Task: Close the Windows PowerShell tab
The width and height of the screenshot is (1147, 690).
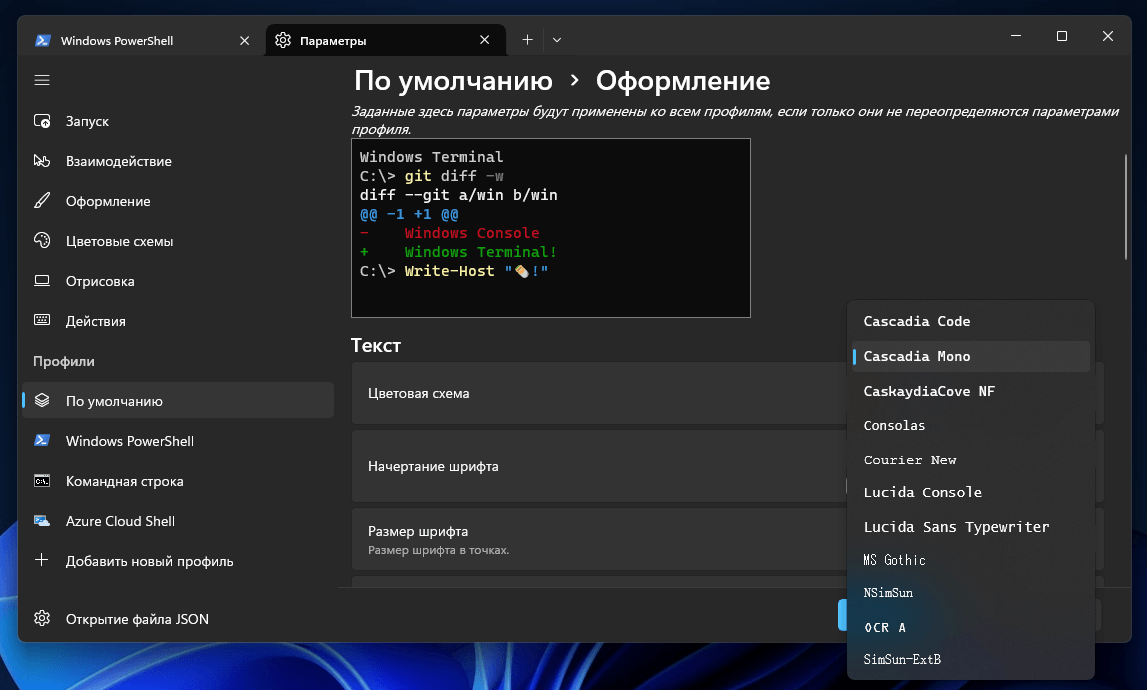Action: 244,40
